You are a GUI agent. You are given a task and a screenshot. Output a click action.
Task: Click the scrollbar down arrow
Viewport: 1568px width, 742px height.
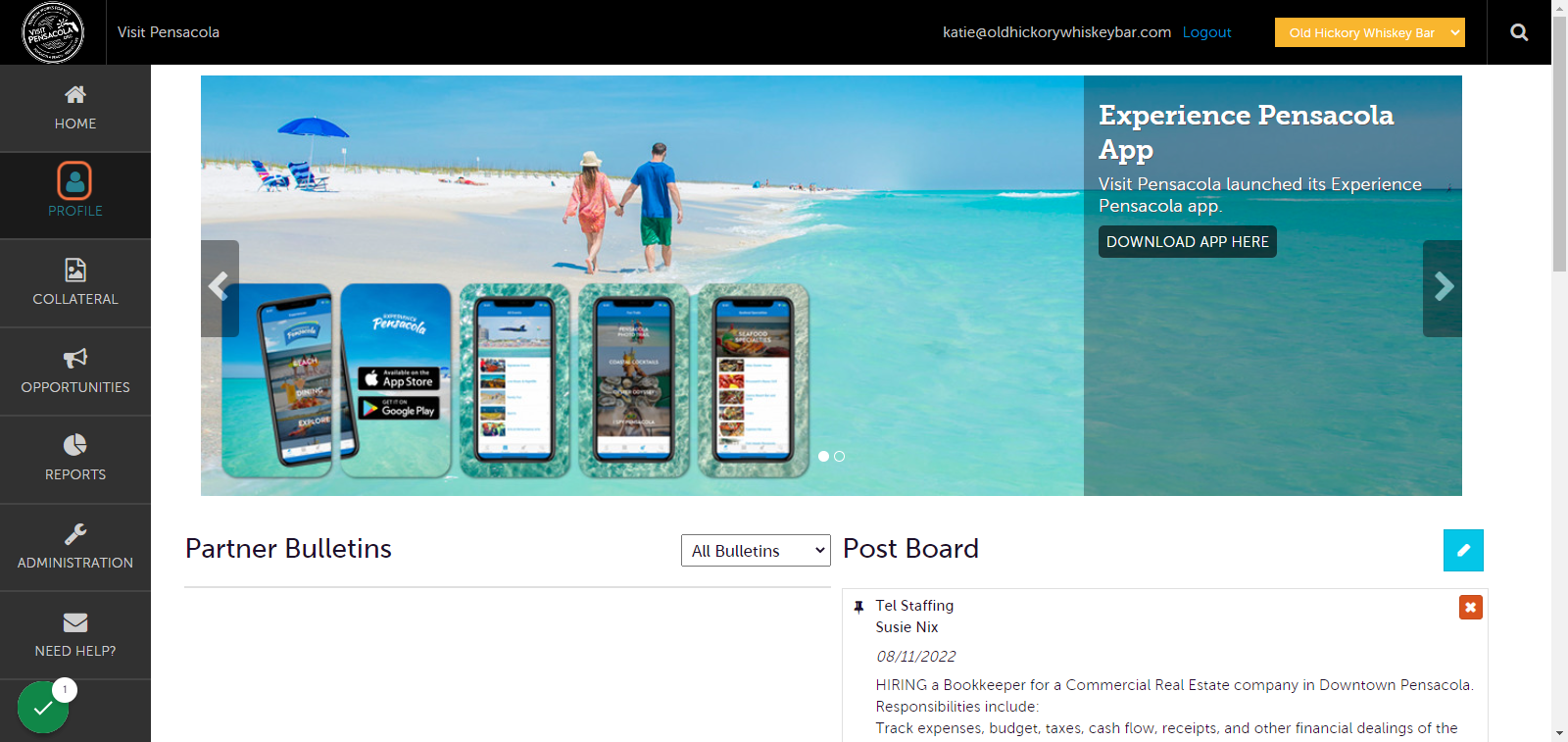pos(1559,733)
